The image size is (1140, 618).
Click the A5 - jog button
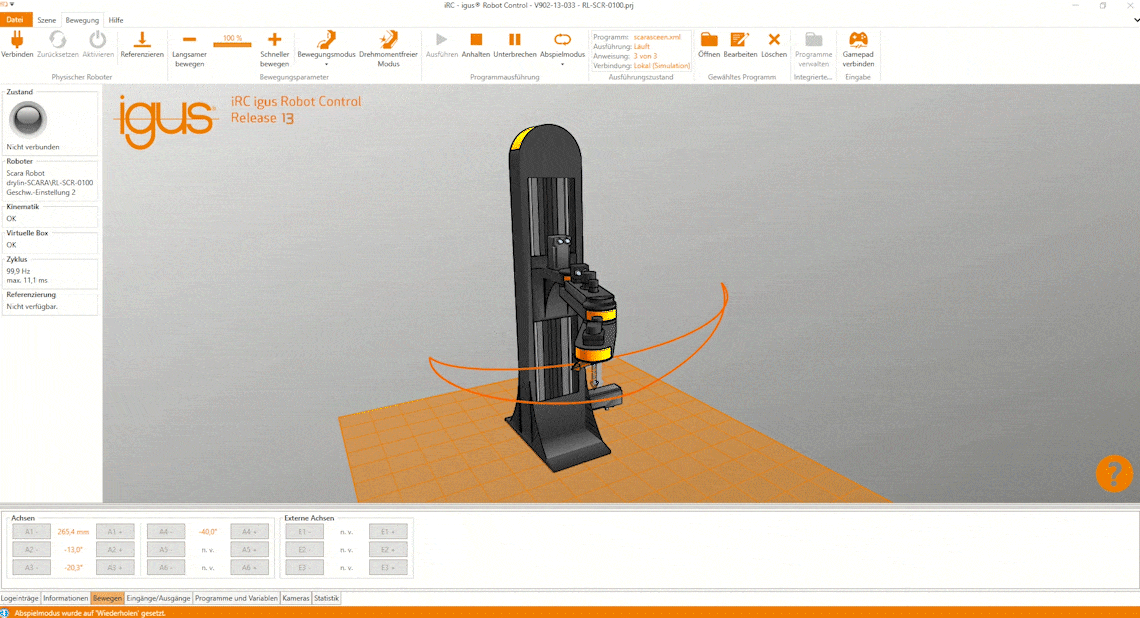coord(166,550)
